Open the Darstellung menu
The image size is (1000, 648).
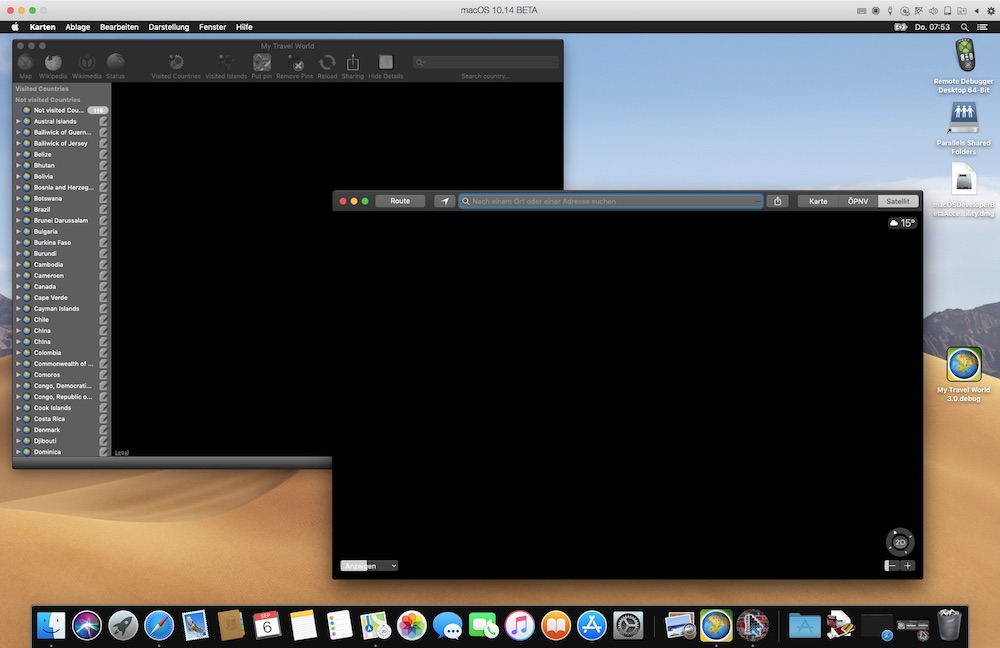(x=168, y=27)
